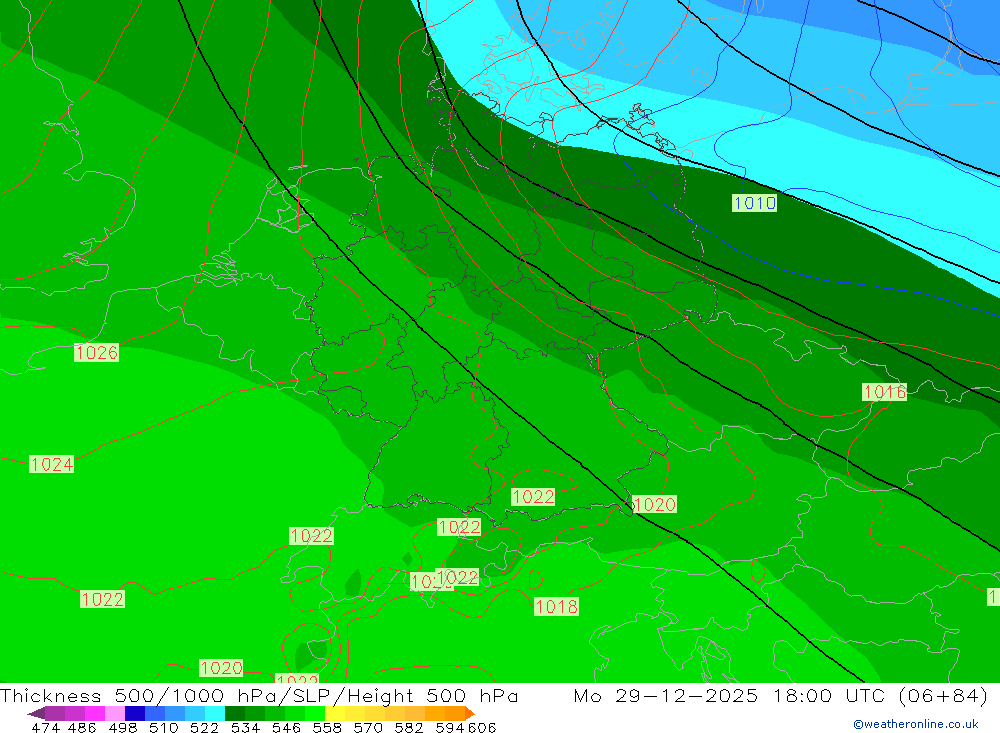Click the bright magenta legend swatch

[x=95, y=713]
